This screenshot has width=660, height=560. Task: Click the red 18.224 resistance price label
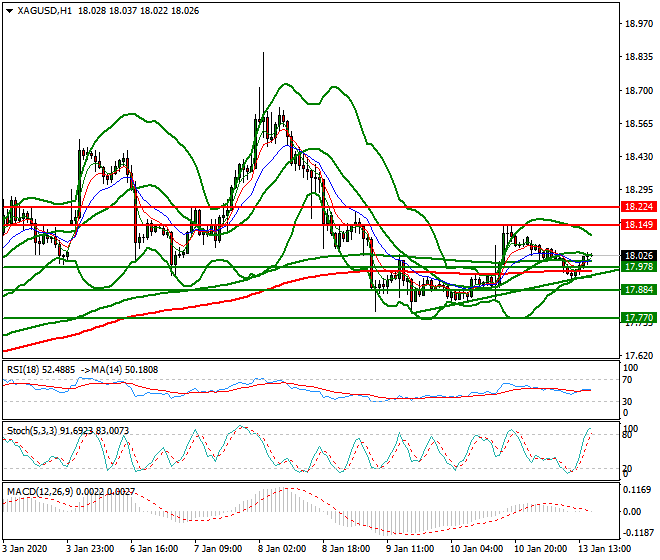click(x=639, y=207)
